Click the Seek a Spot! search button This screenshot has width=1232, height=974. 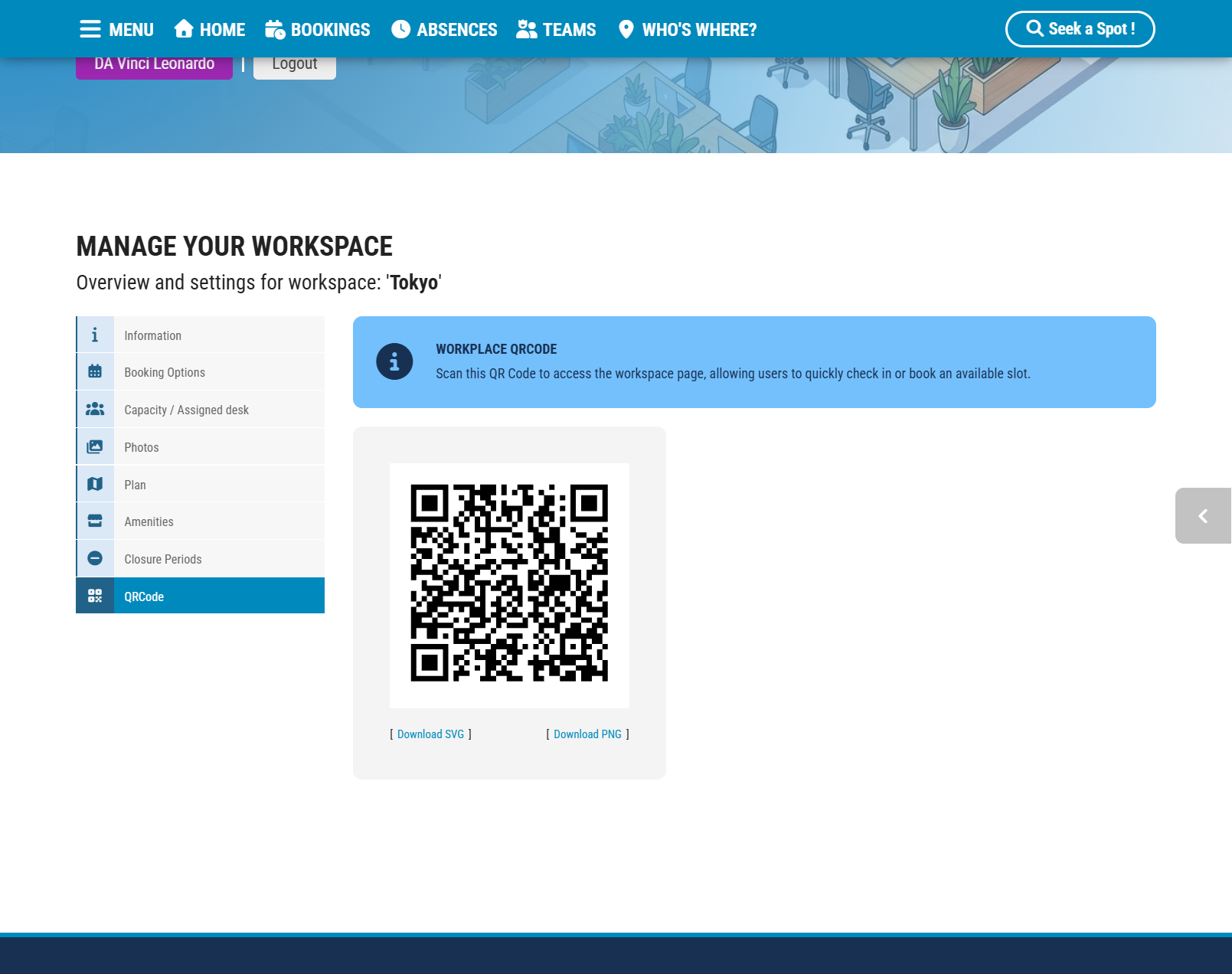pyautogui.click(x=1080, y=29)
